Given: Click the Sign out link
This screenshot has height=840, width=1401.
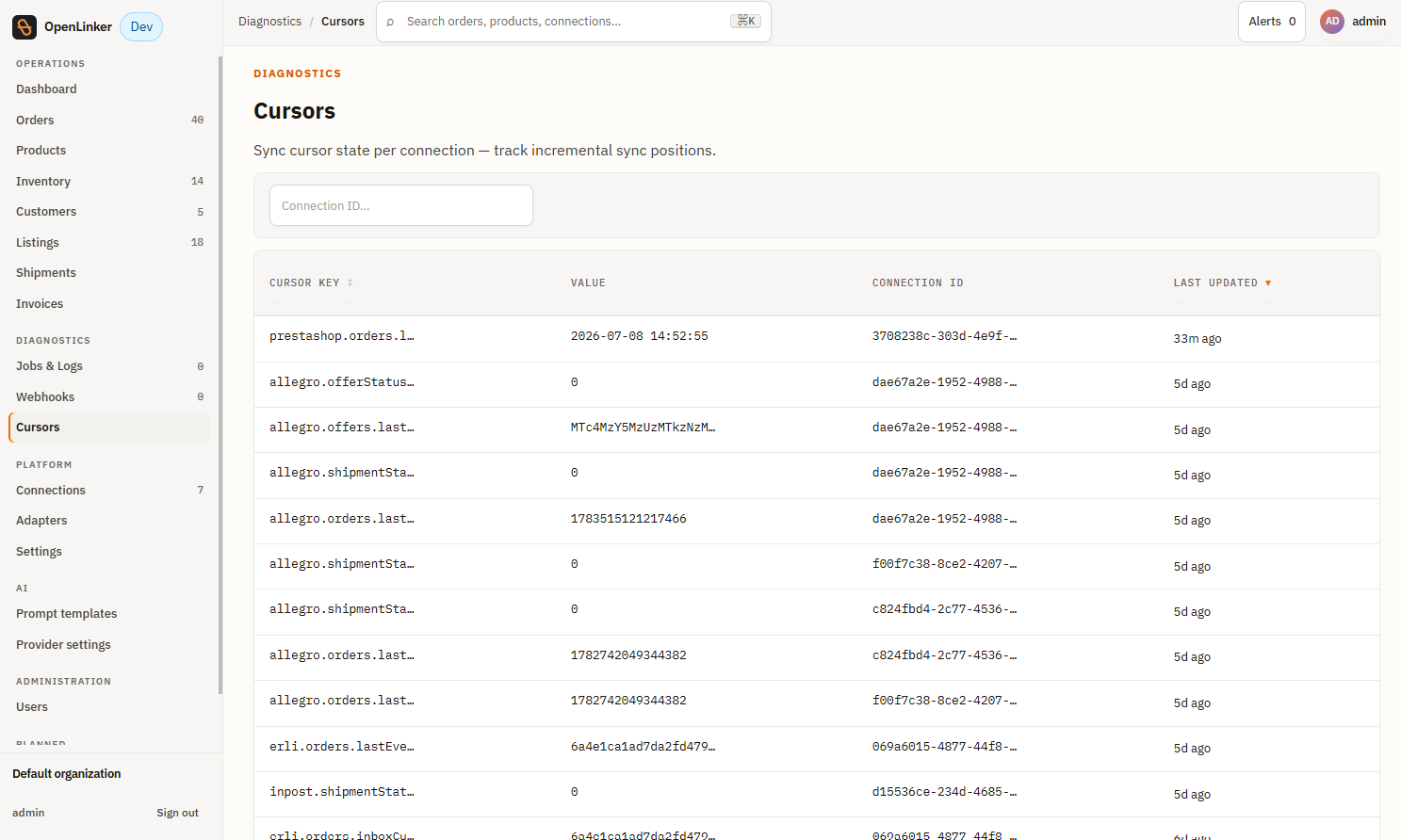Looking at the screenshot, I should tap(177, 813).
